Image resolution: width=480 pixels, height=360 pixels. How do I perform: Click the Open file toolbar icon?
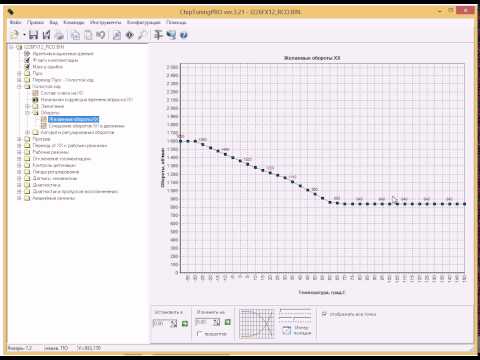[15, 35]
